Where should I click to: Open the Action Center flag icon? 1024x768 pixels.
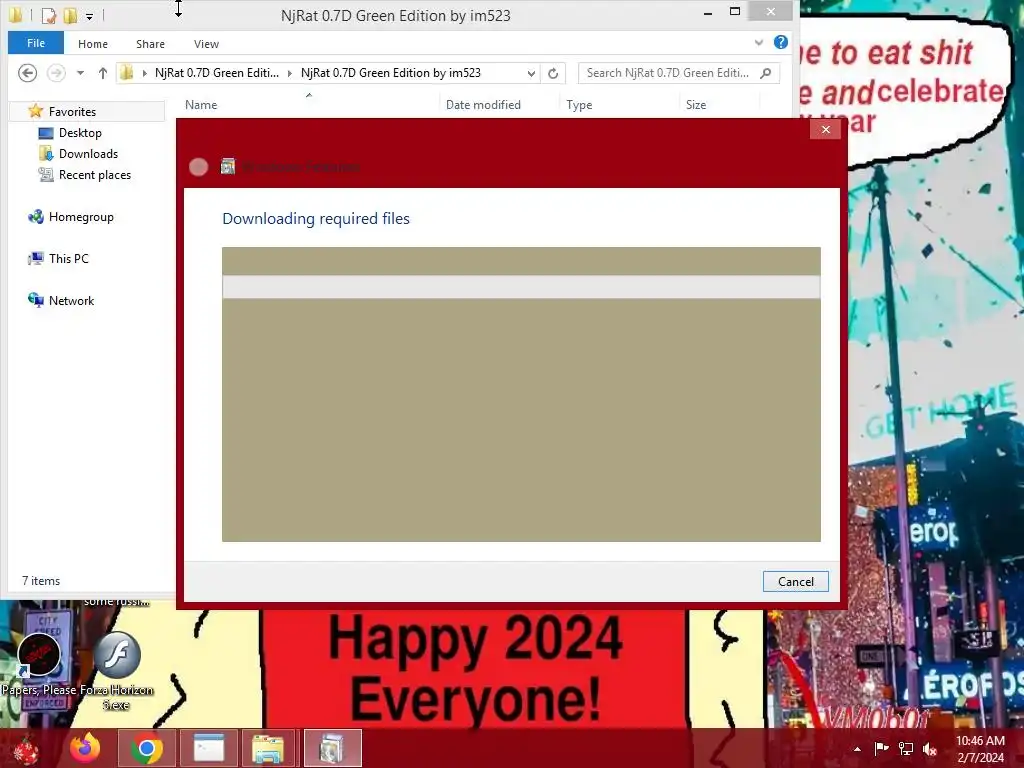pyautogui.click(x=881, y=748)
